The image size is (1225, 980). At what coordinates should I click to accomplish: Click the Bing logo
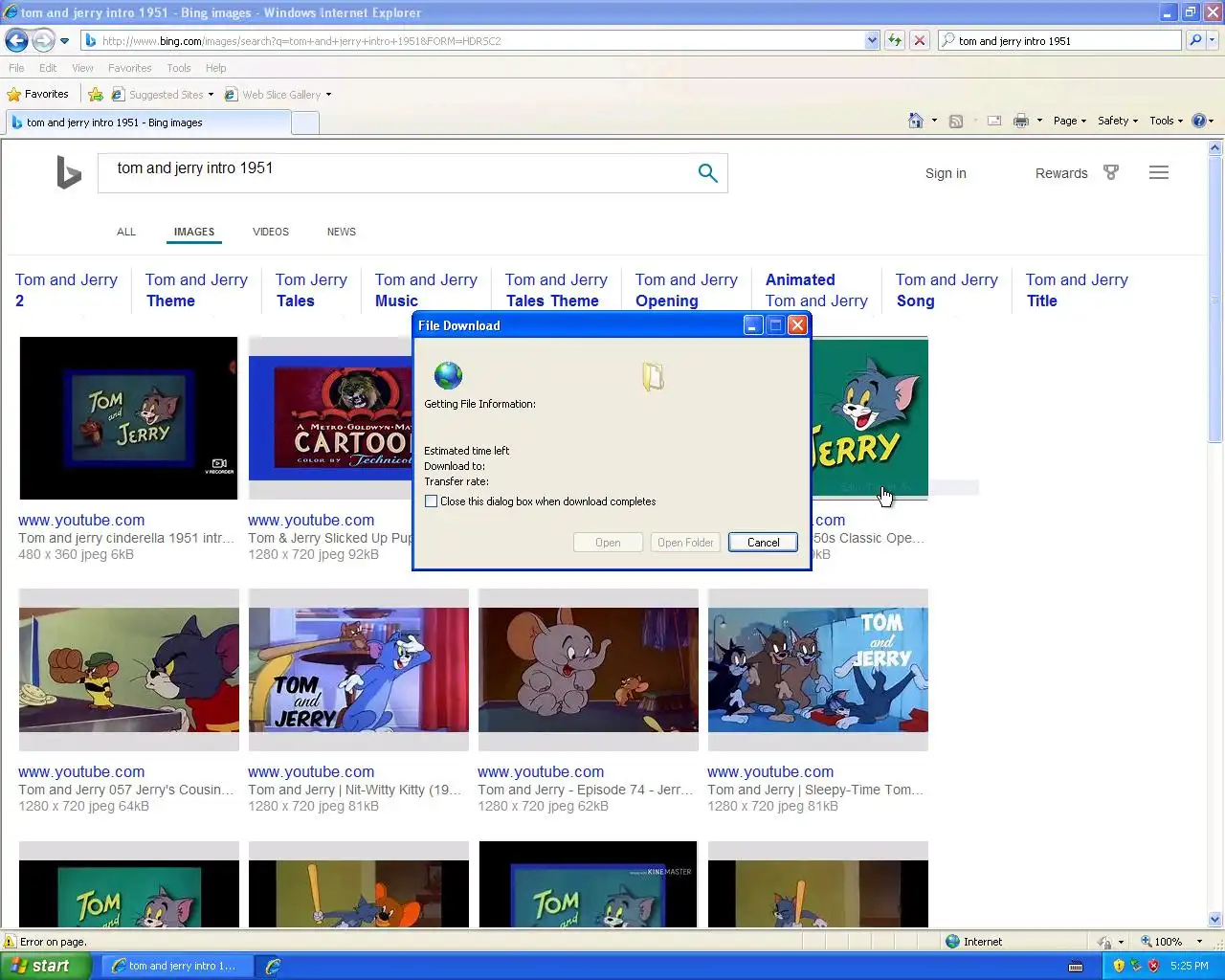pos(68,172)
